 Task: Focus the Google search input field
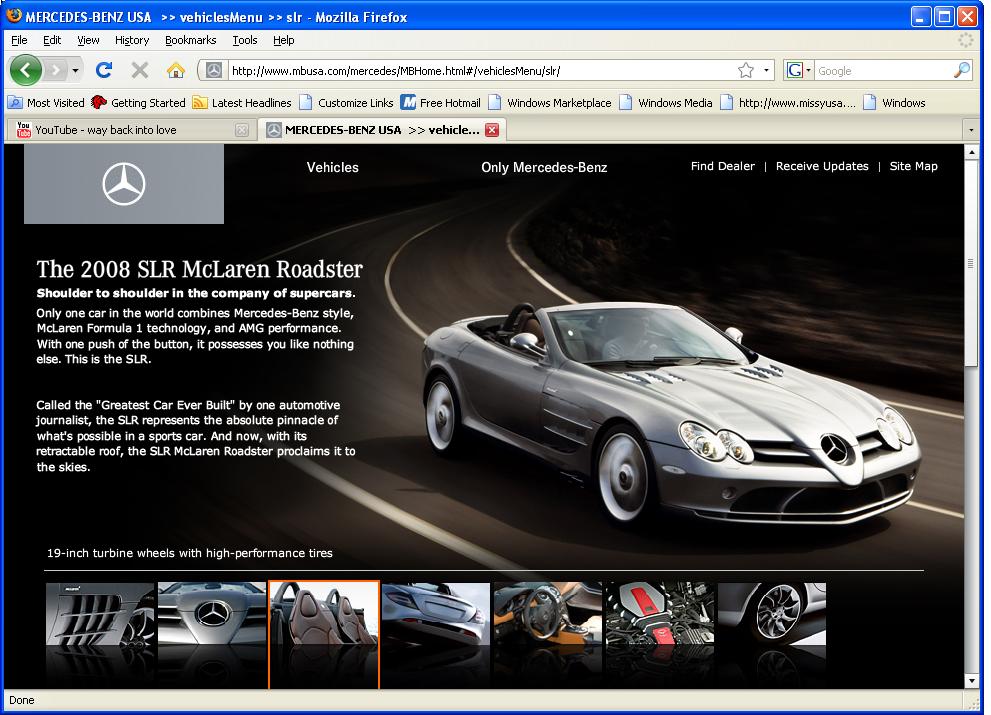(x=884, y=71)
